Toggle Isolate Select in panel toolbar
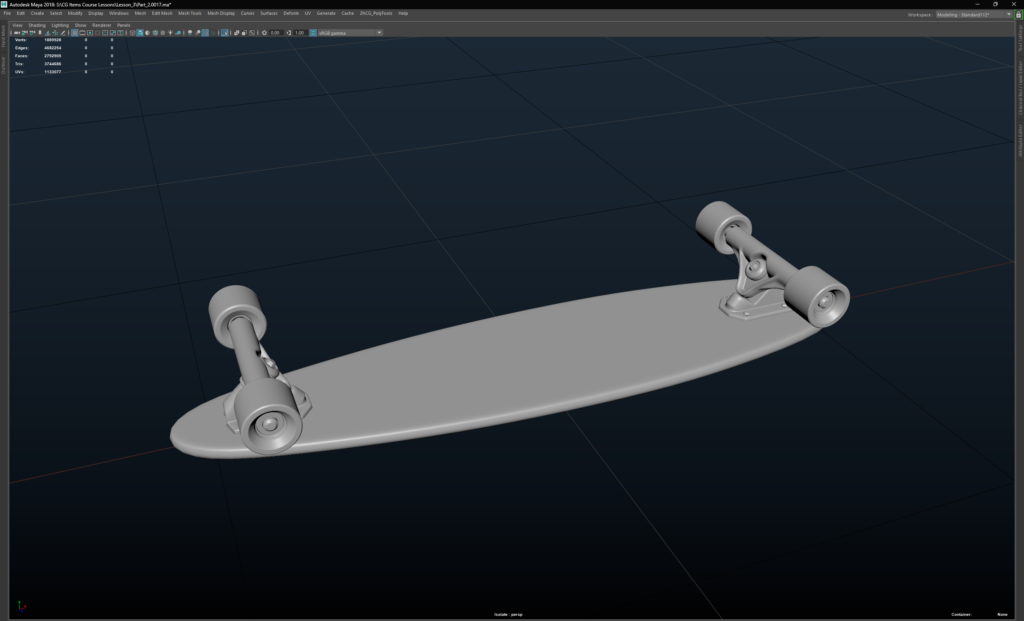 pyautogui.click(x=225, y=33)
